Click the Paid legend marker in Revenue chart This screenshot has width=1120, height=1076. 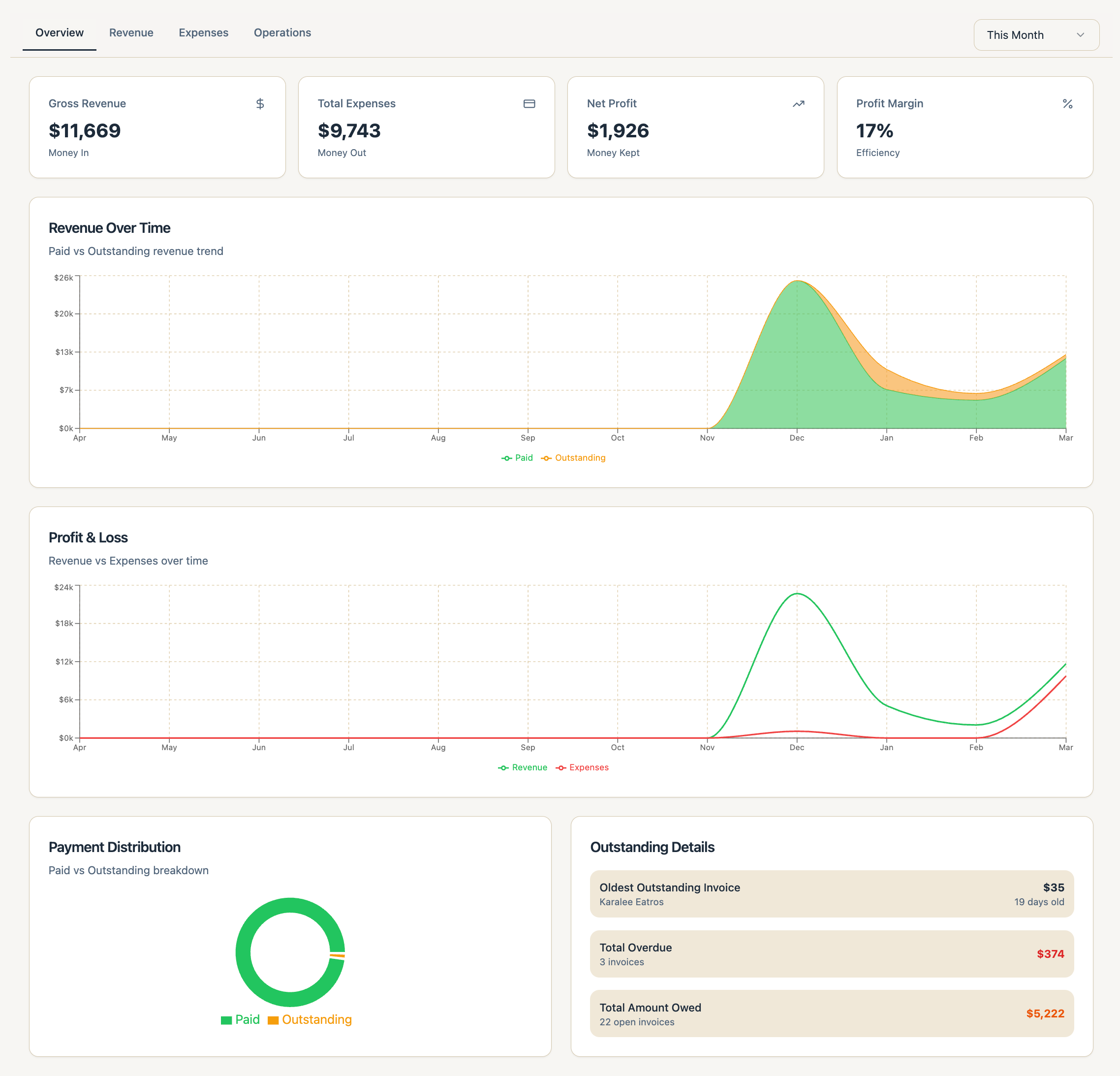pos(506,458)
